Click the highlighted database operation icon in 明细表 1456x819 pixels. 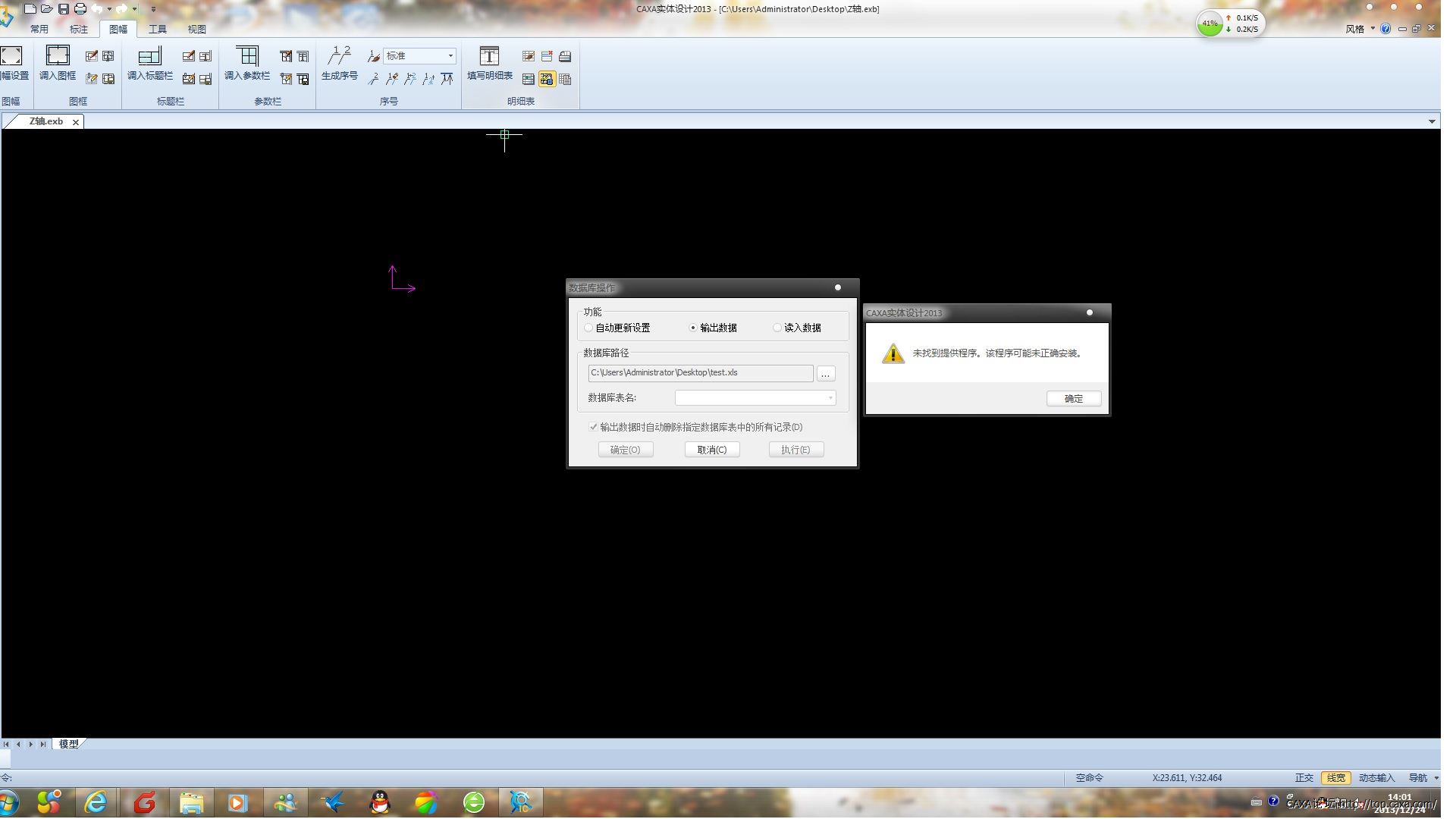(547, 79)
